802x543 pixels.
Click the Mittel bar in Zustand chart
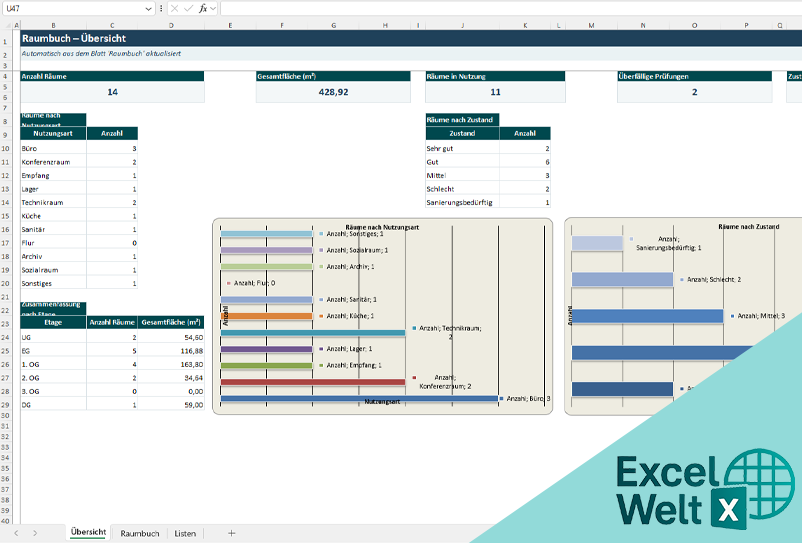coord(648,316)
